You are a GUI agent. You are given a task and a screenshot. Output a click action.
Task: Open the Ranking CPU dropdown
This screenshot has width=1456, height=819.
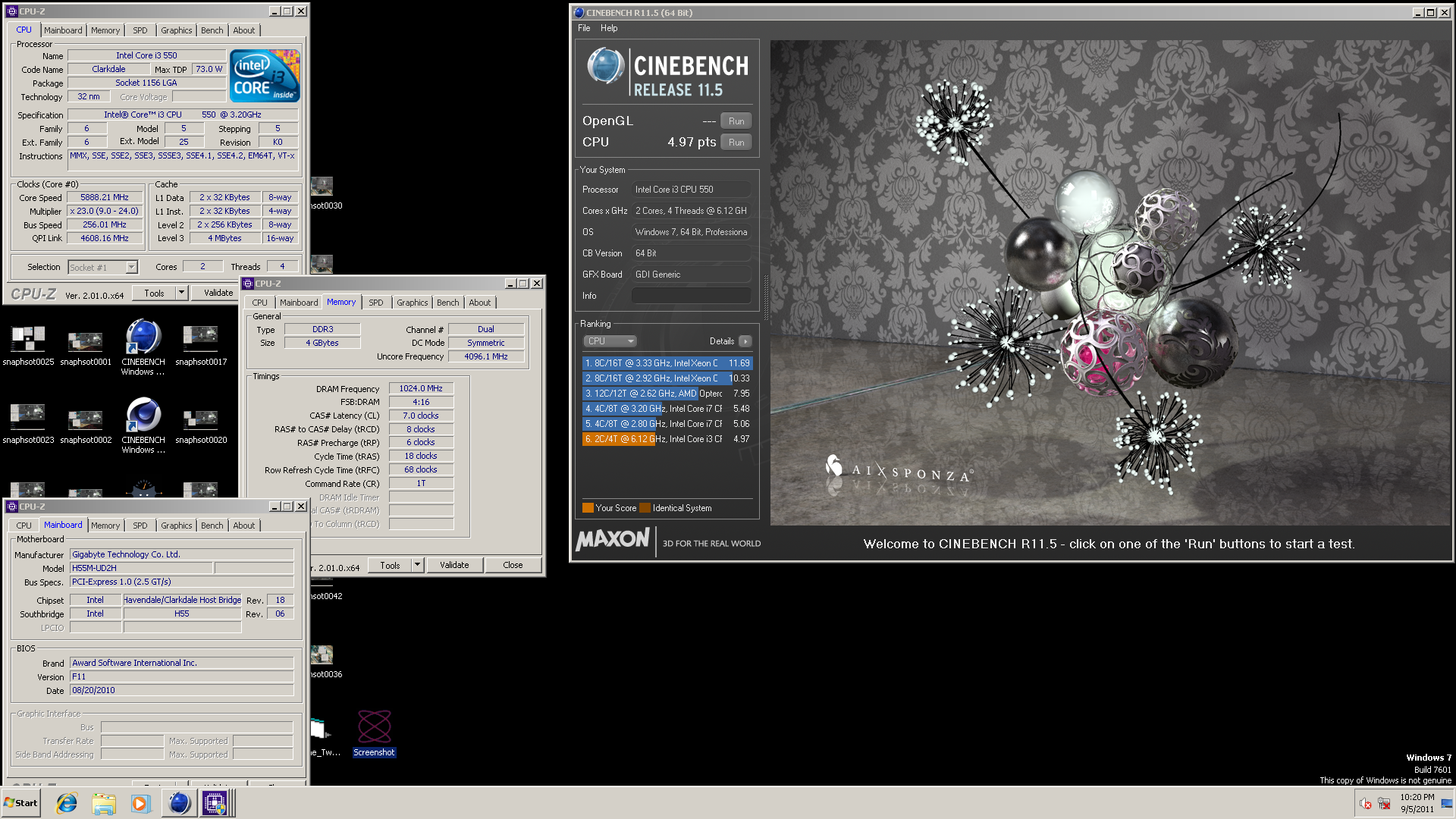610,341
